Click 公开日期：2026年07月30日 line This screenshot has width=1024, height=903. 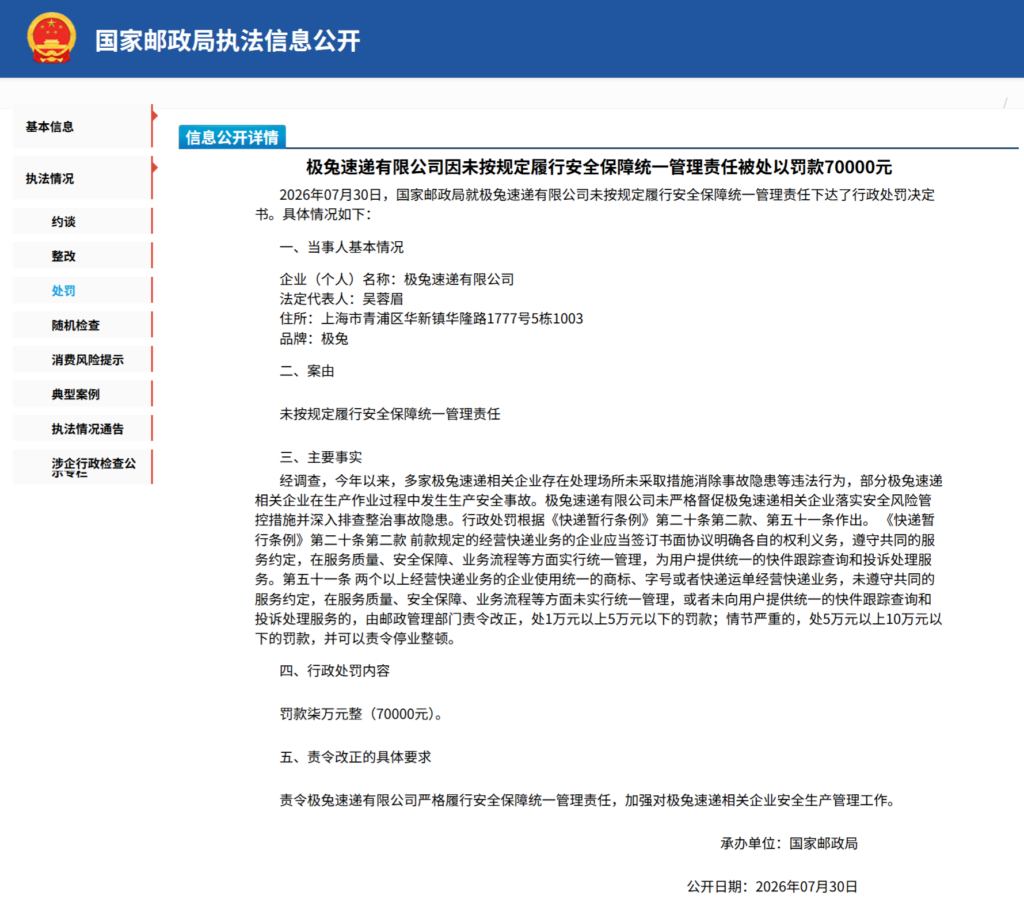coord(772,886)
